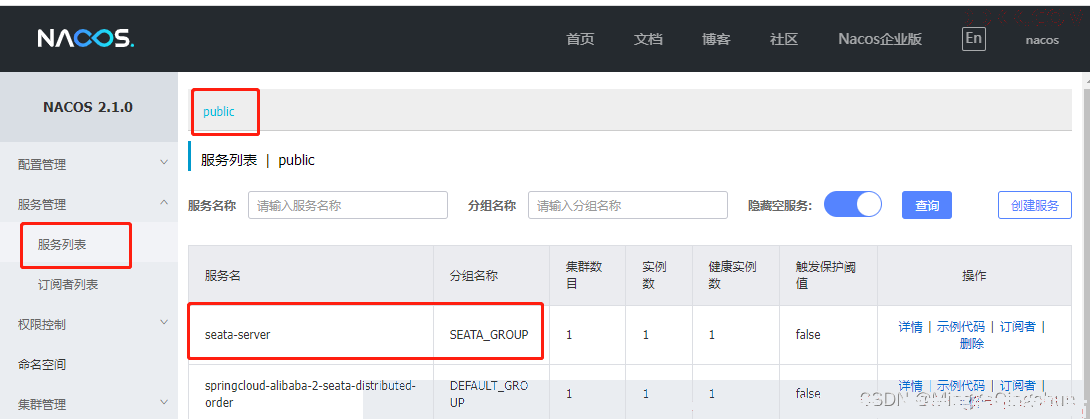Collapse the 服务管理 sidebar menu

(x=89, y=204)
